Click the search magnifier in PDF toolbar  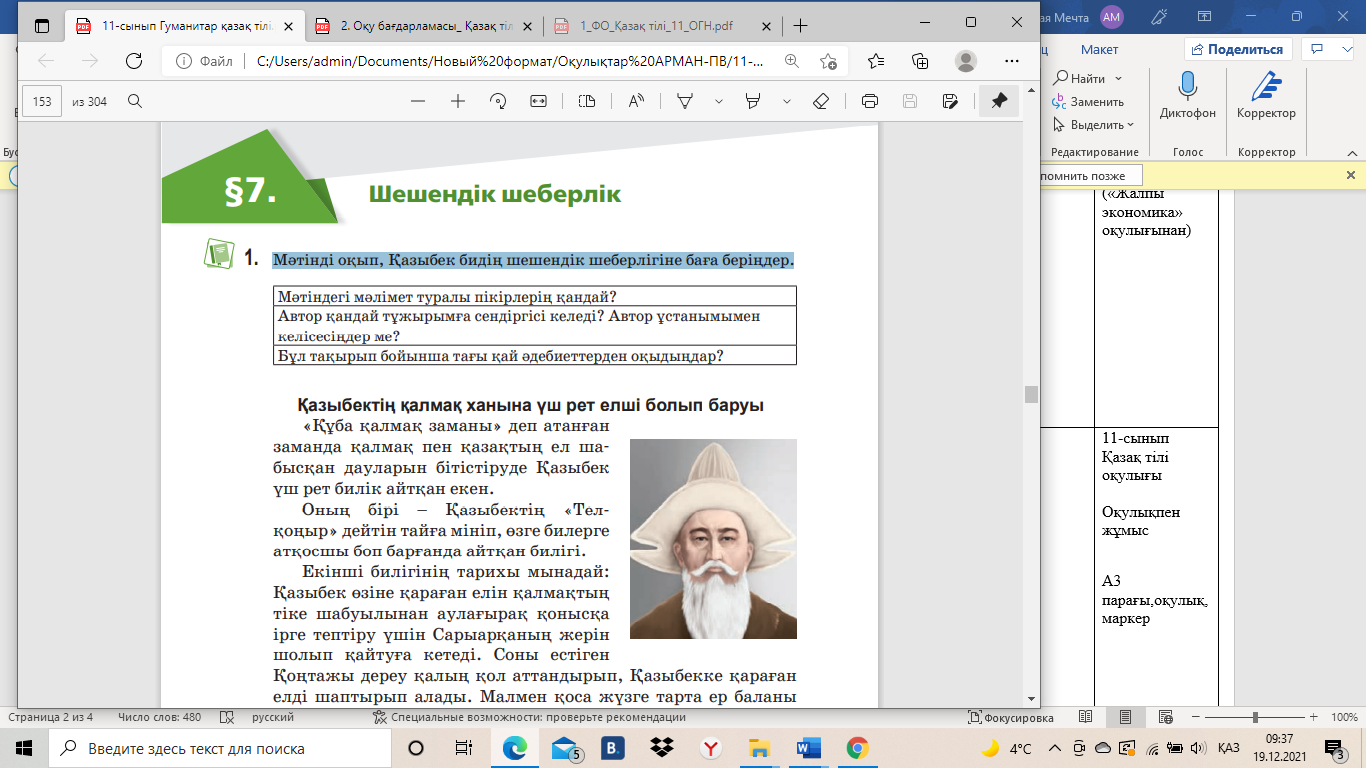pyautogui.click(x=135, y=101)
